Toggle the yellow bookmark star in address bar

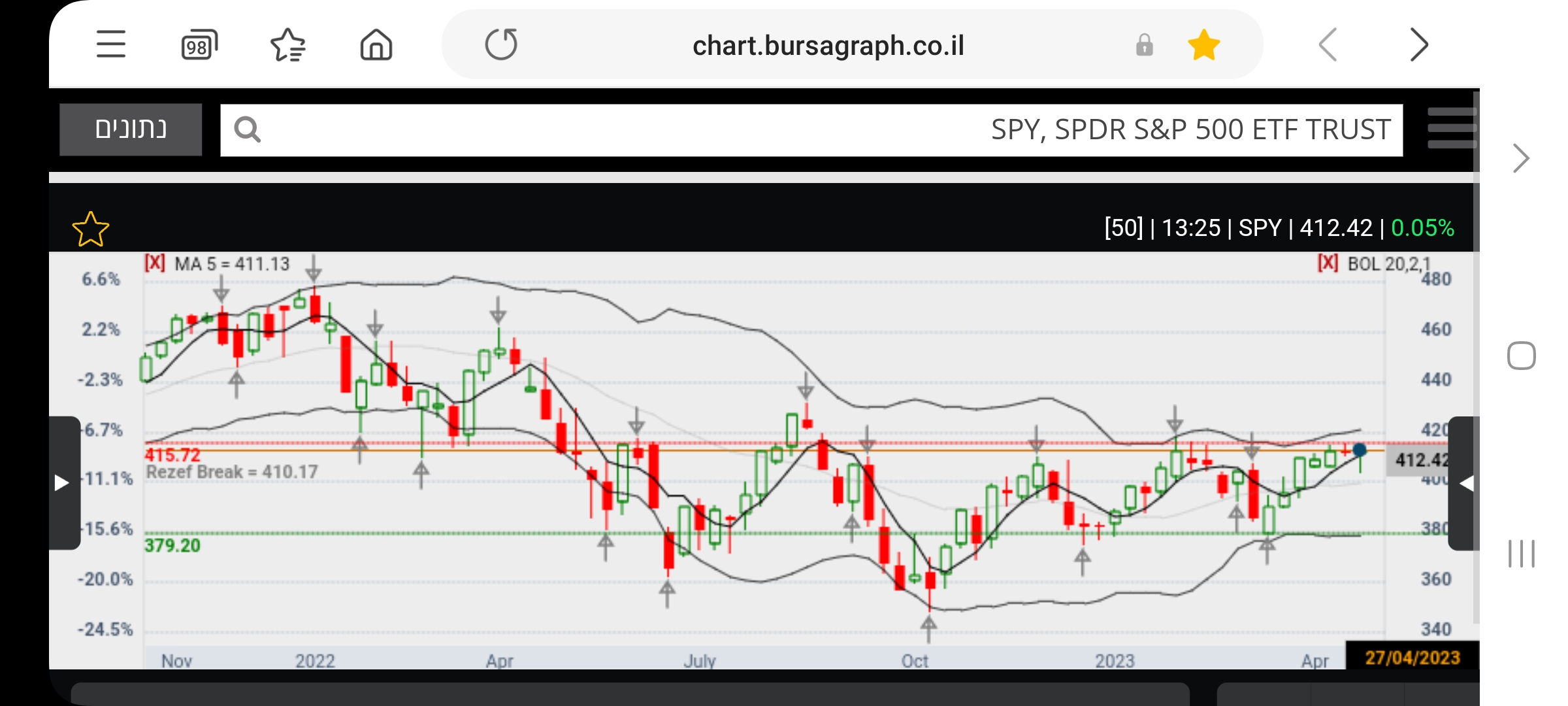1203,45
